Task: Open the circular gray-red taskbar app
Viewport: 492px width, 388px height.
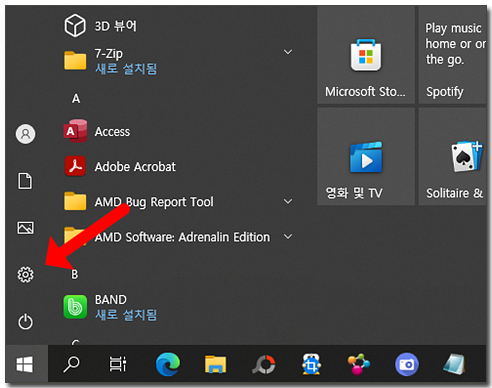Action: pyautogui.click(x=263, y=364)
